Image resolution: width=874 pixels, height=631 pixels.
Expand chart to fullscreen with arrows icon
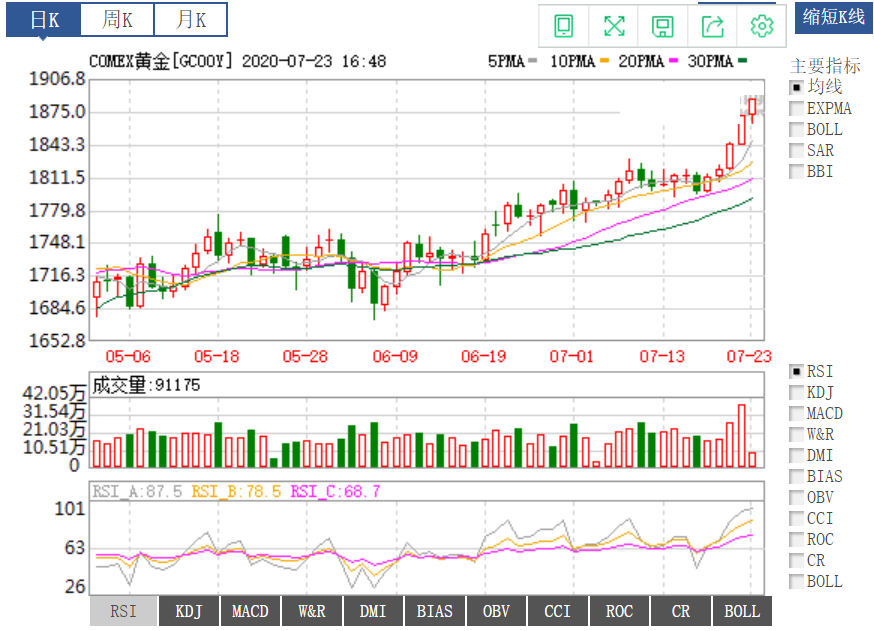click(613, 26)
